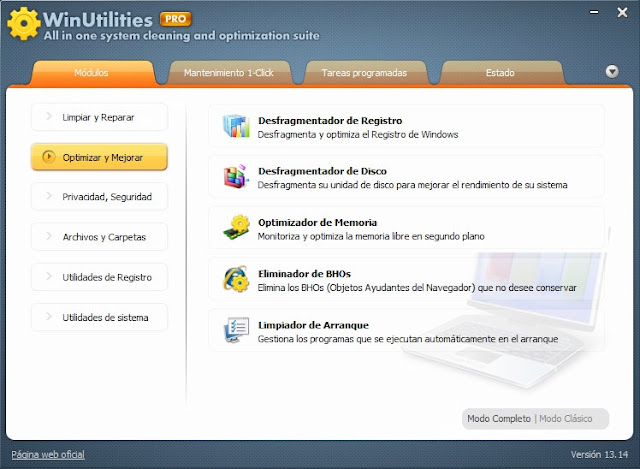Select the Limpiar y Reparar category

point(99,117)
